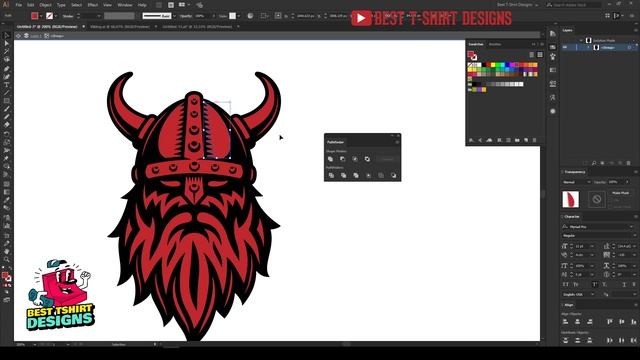
Task: Click the Fill/Stroke indicator in Swatches panel
Action: pos(472,55)
